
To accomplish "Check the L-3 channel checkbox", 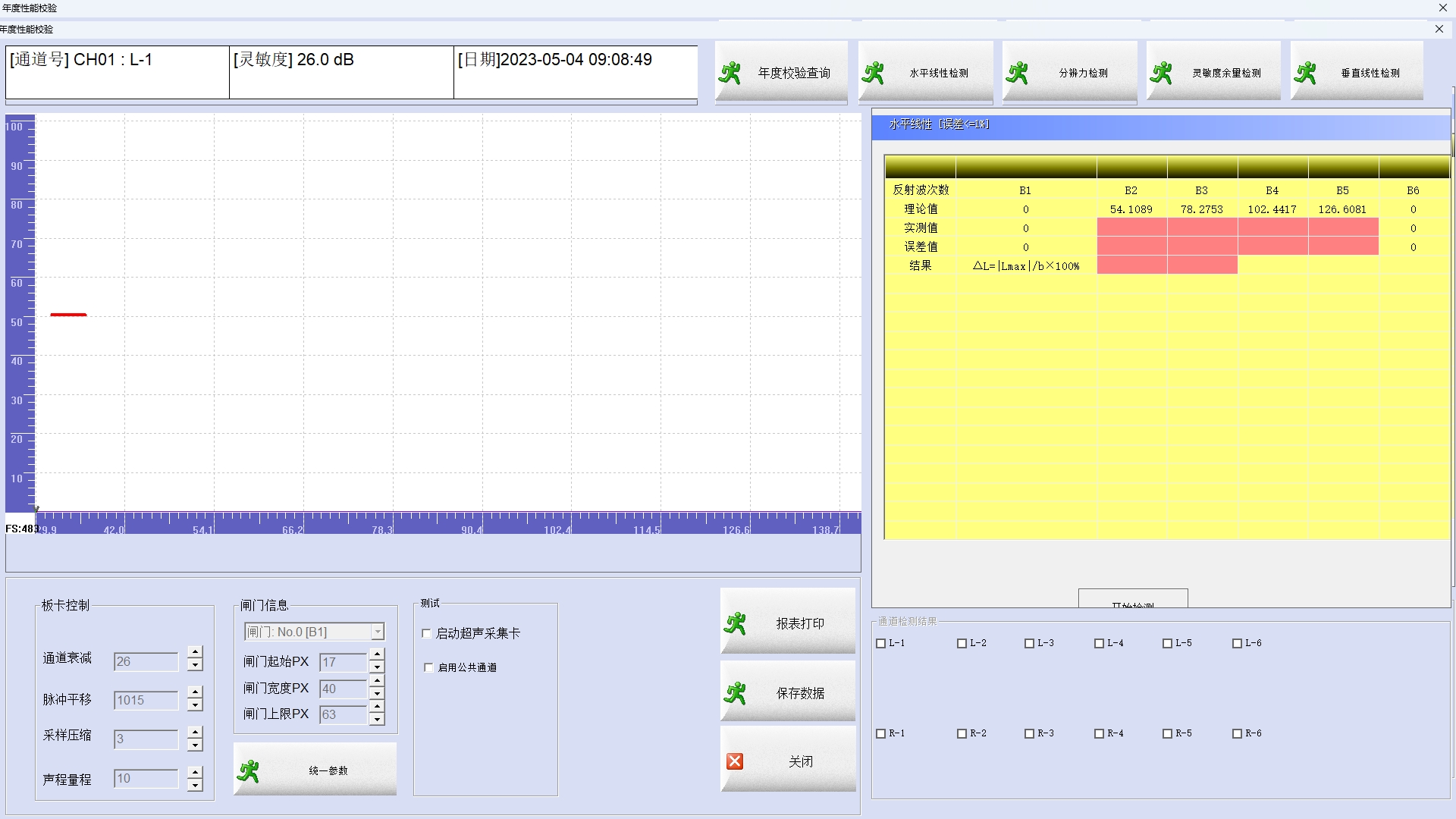I will click(1029, 643).
